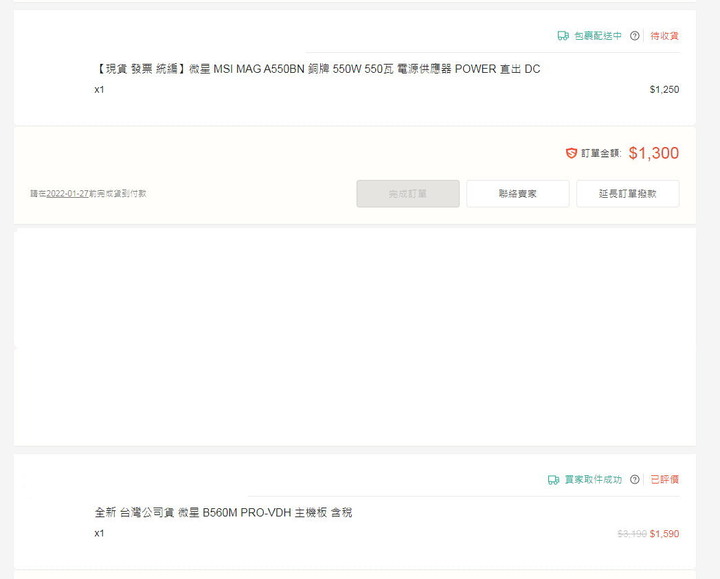Click the 包裹配送中 shipping status text
Image resolution: width=720 pixels, height=579 pixels.
598,36
